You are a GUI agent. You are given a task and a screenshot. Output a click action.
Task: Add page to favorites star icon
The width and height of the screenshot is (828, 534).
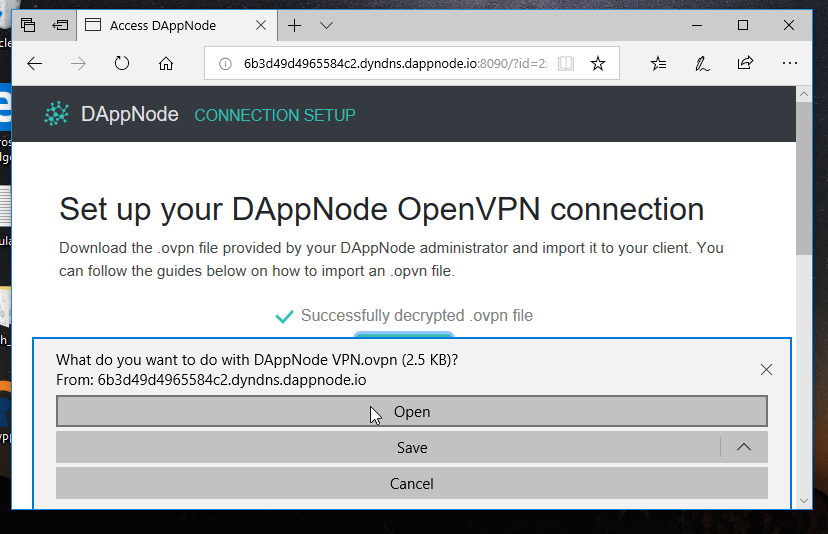coord(598,64)
